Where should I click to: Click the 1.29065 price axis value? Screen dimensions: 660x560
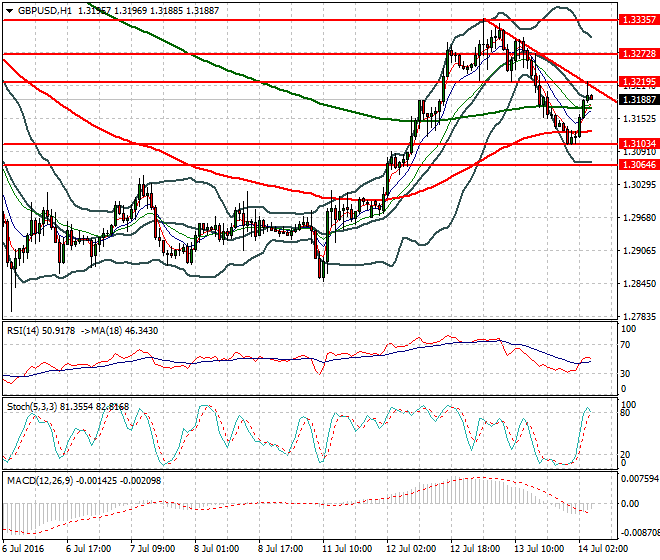pos(639,251)
